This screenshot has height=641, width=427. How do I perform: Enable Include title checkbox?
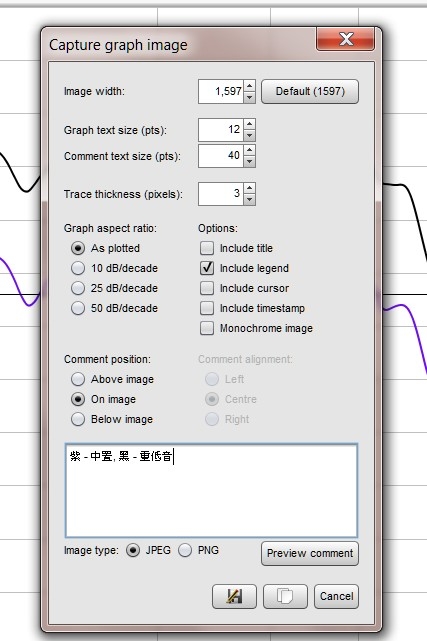[x=207, y=248]
